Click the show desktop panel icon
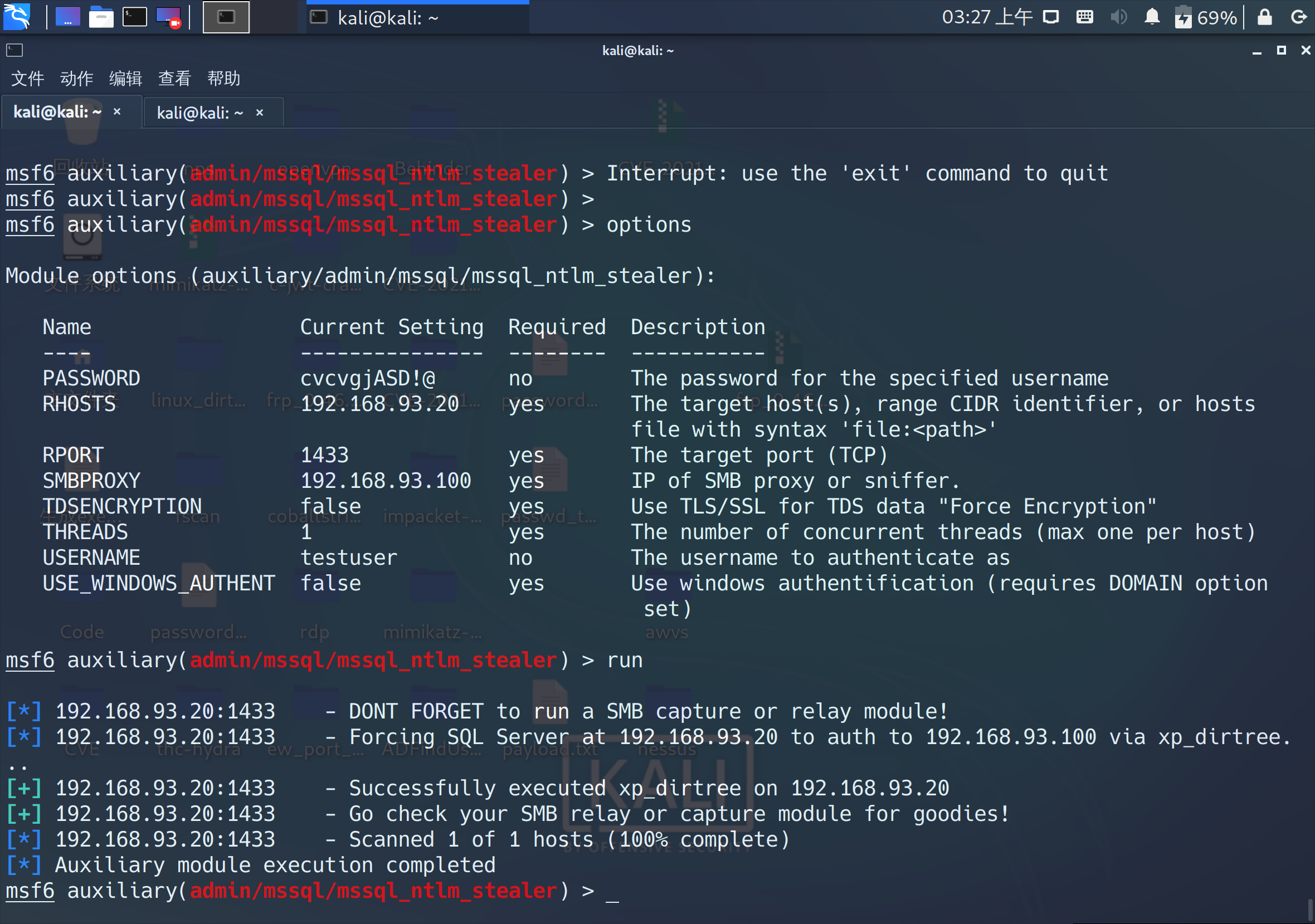Viewport: 1315px width, 924px height. [x=67, y=17]
